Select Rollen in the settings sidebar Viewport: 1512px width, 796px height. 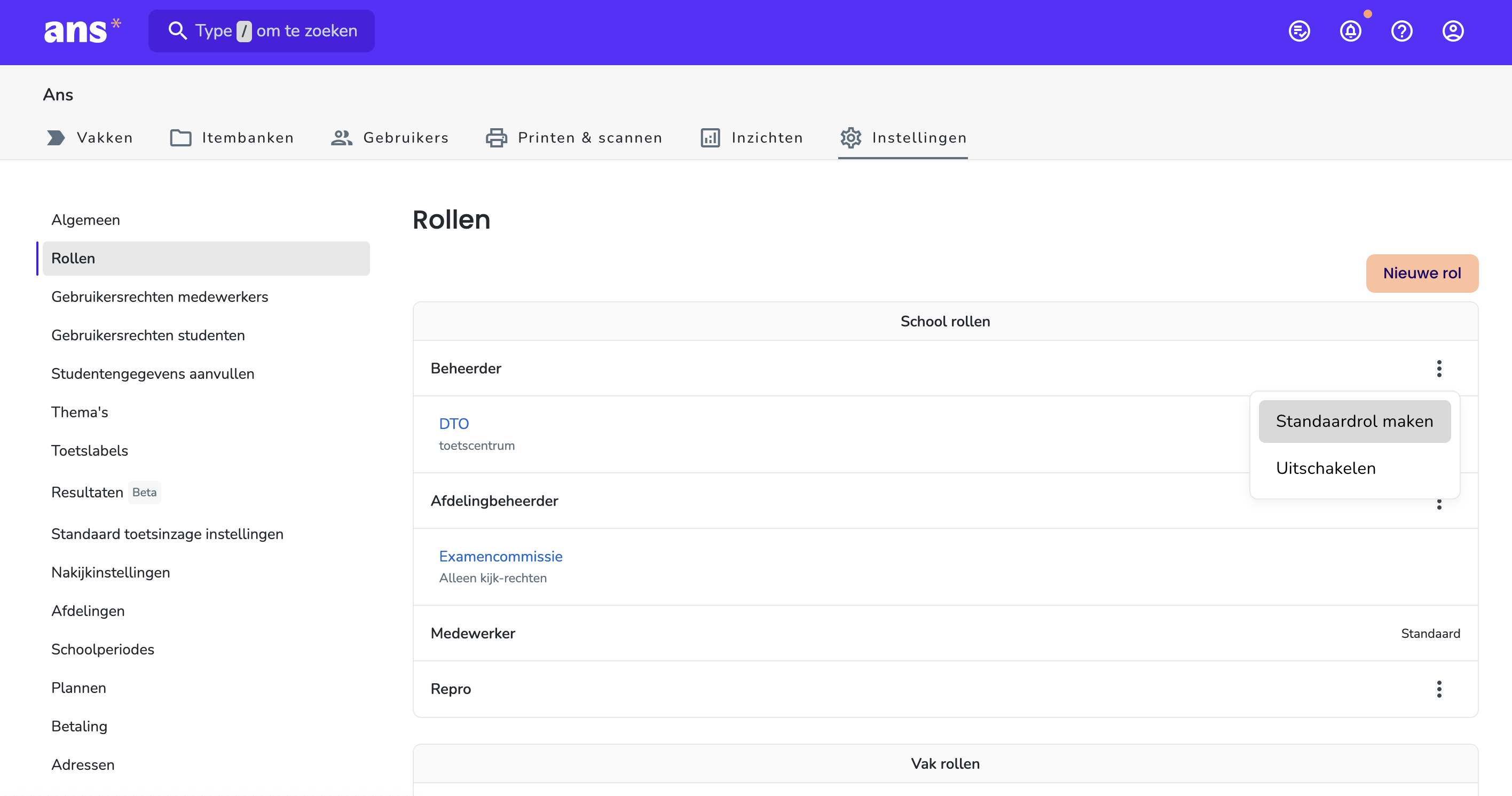click(x=206, y=259)
